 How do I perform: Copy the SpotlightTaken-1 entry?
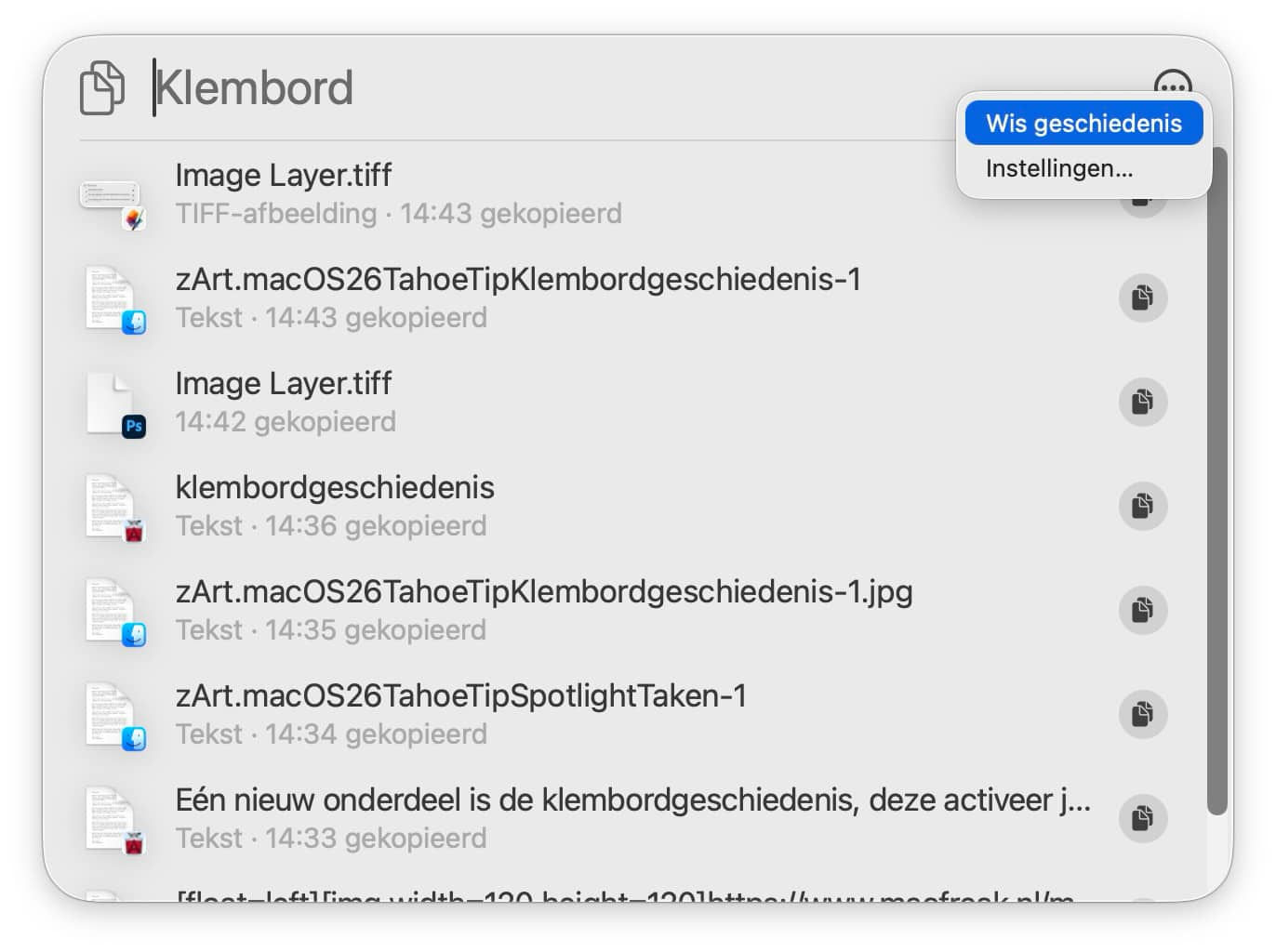coord(1142,714)
